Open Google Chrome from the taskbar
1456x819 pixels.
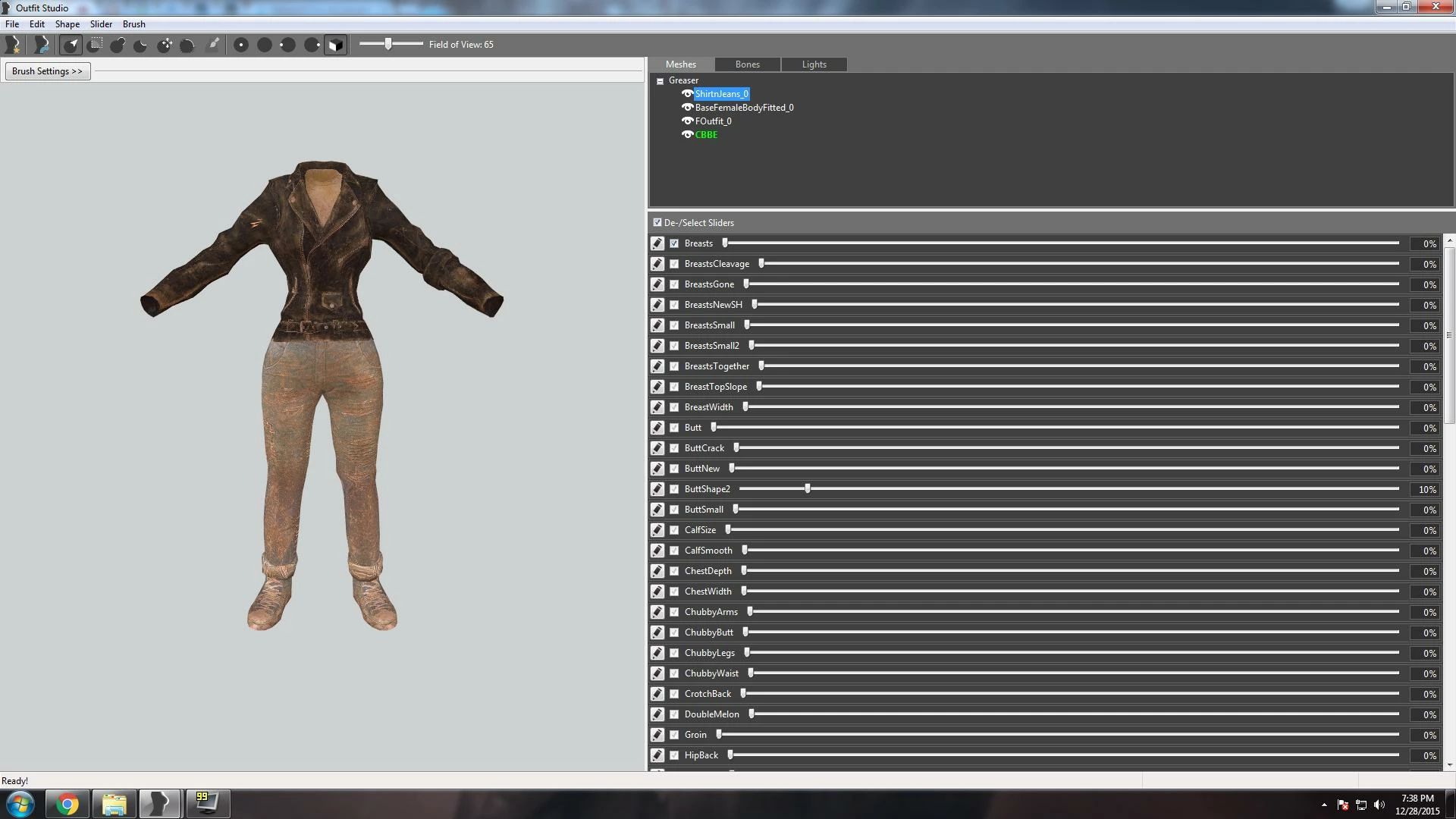67,804
